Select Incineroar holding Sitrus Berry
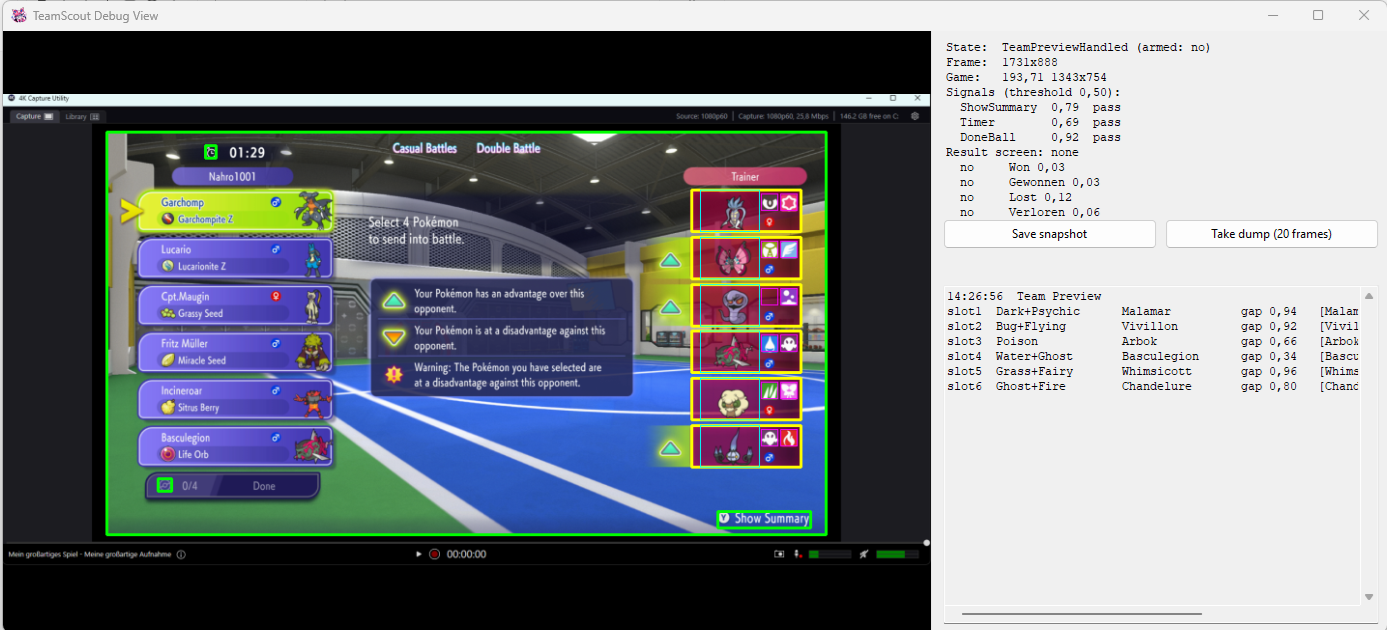 click(235, 398)
